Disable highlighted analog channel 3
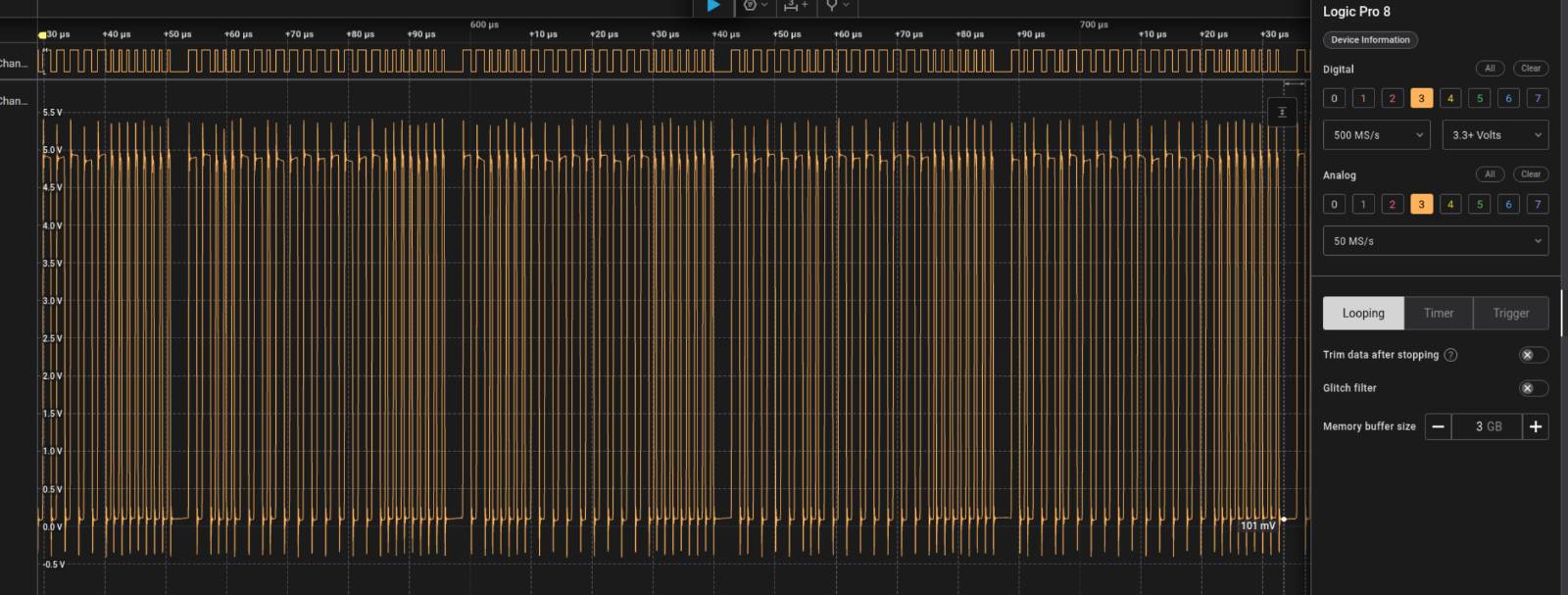 coord(1421,204)
